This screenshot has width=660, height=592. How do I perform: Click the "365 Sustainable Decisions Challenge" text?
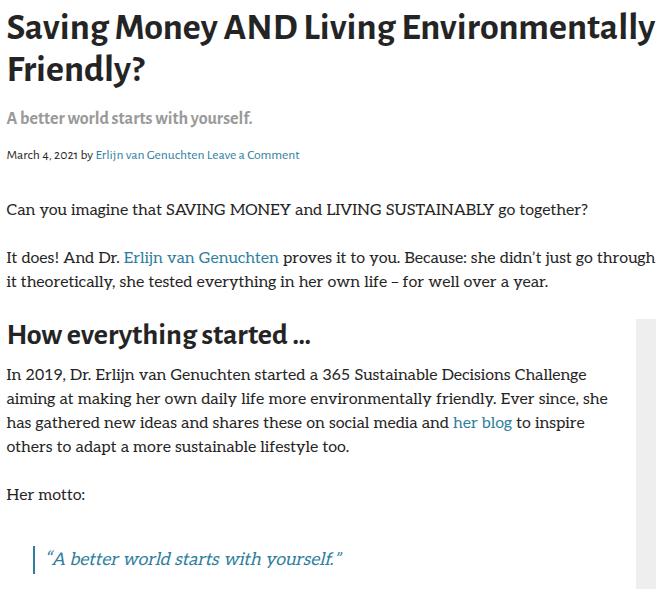pos(456,375)
